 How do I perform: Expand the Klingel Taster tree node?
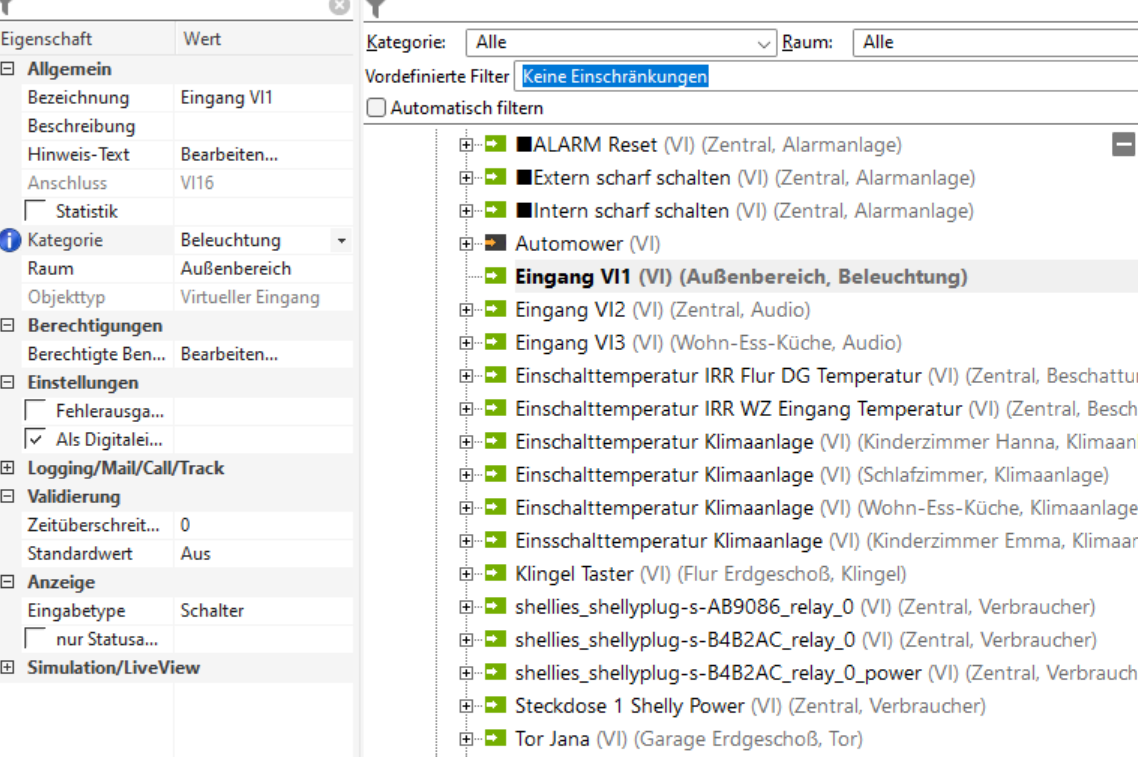[x=466, y=574]
